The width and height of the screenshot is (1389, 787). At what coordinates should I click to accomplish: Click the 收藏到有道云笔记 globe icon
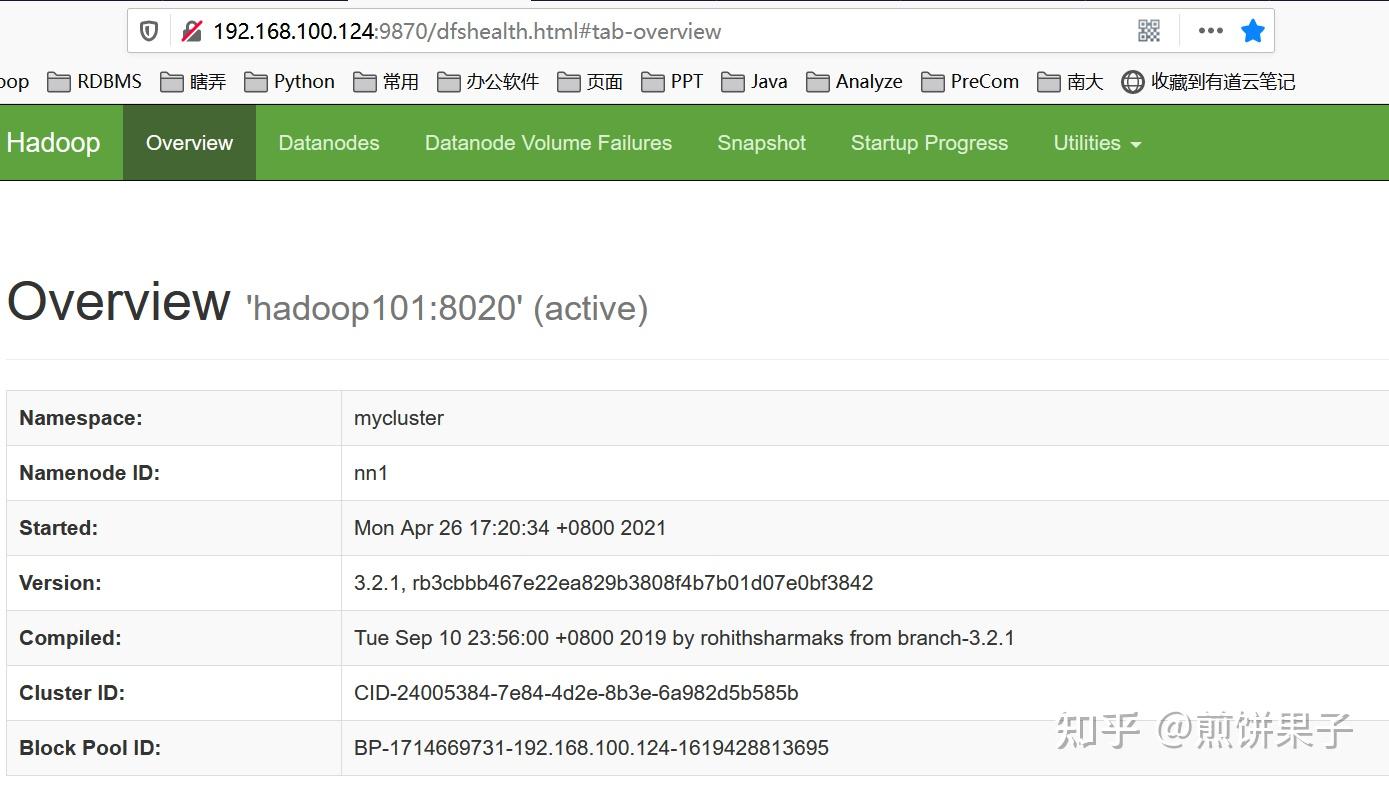pos(1133,81)
